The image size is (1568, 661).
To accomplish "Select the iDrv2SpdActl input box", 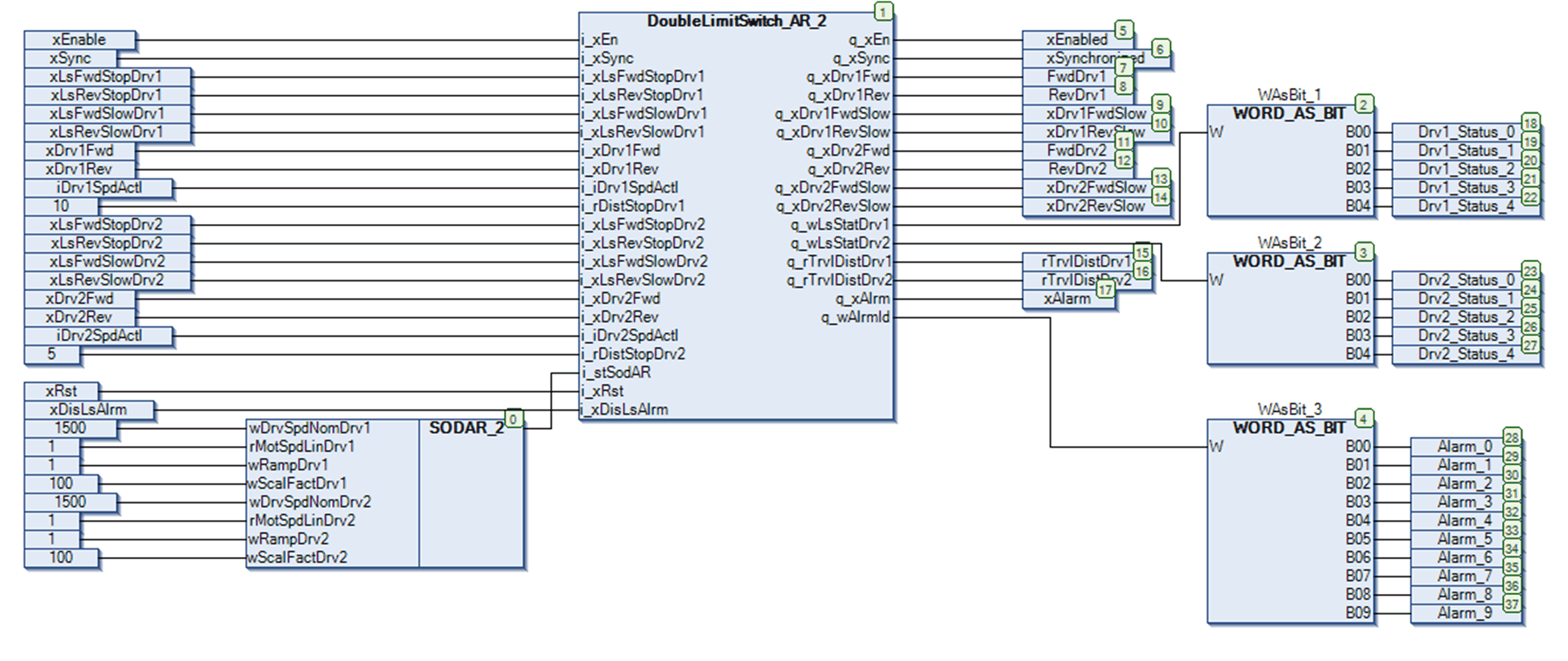I will pos(98,336).
